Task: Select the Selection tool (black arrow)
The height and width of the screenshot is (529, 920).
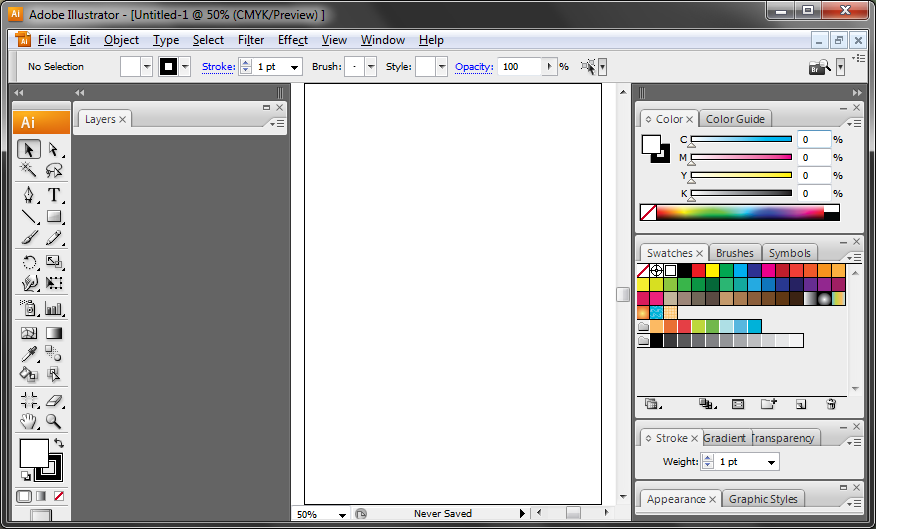Action: (28, 149)
